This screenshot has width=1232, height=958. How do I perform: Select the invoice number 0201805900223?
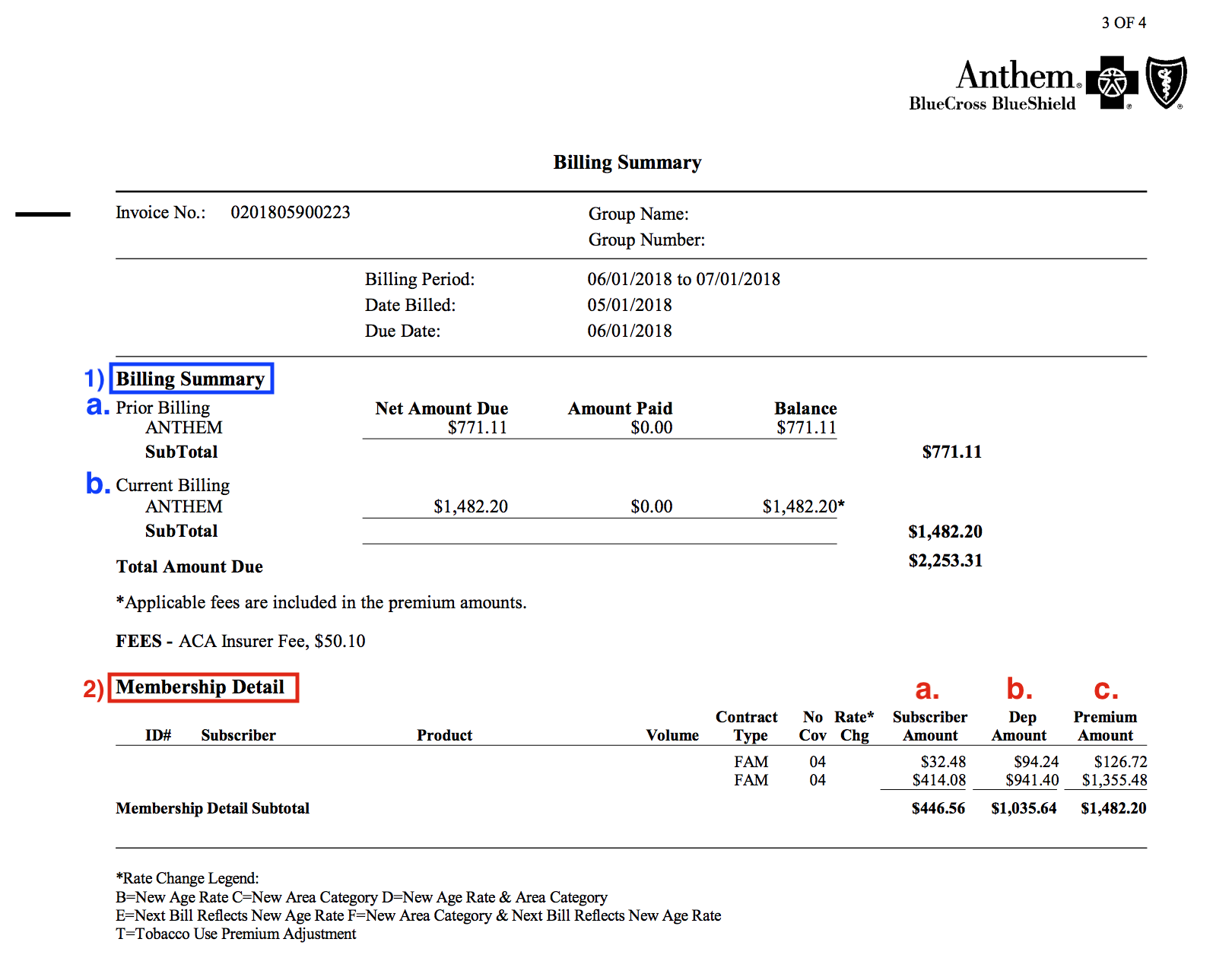click(291, 212)
